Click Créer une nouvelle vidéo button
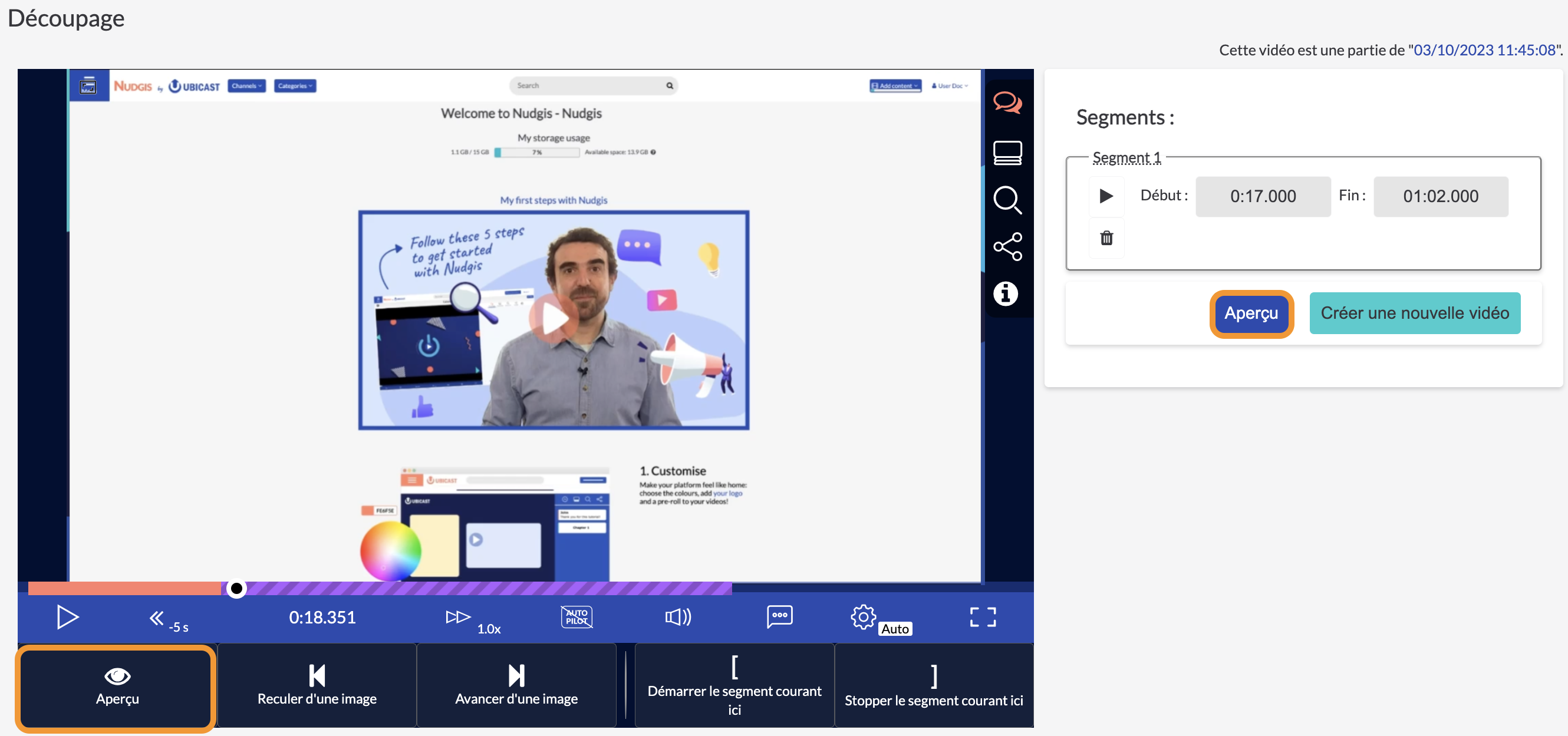1568x736 pixels. 1415,313
